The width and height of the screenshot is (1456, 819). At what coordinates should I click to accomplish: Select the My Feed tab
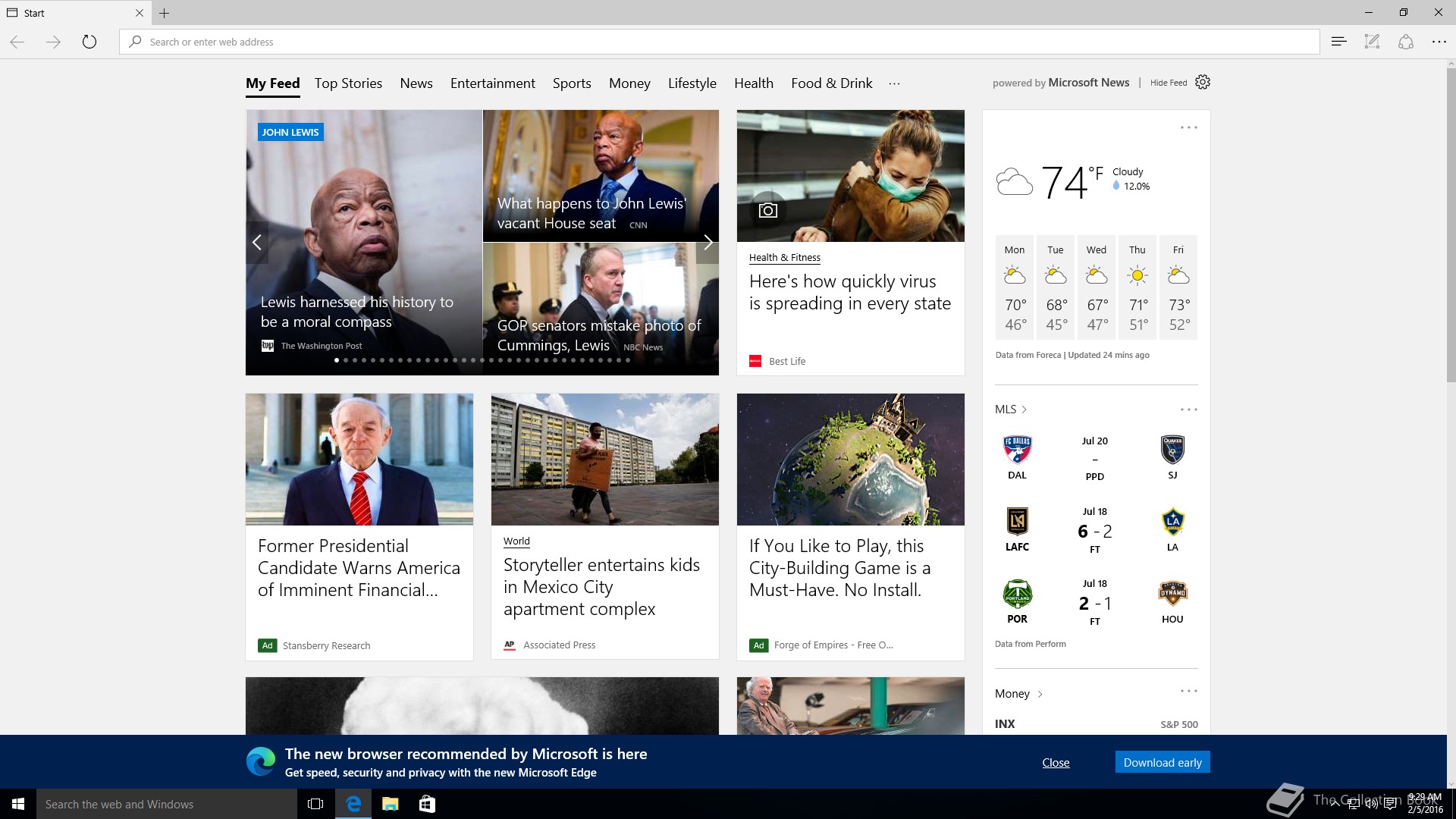pos(272,83)
